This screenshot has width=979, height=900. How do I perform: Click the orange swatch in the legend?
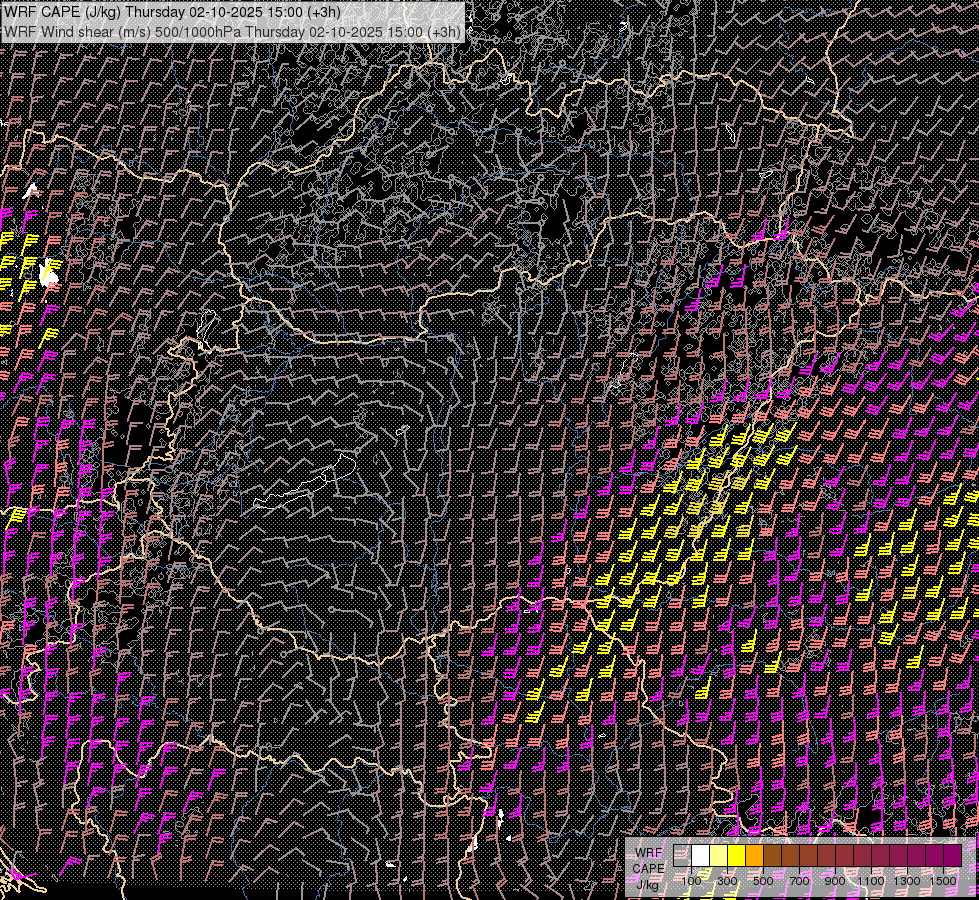coord(754,856)
